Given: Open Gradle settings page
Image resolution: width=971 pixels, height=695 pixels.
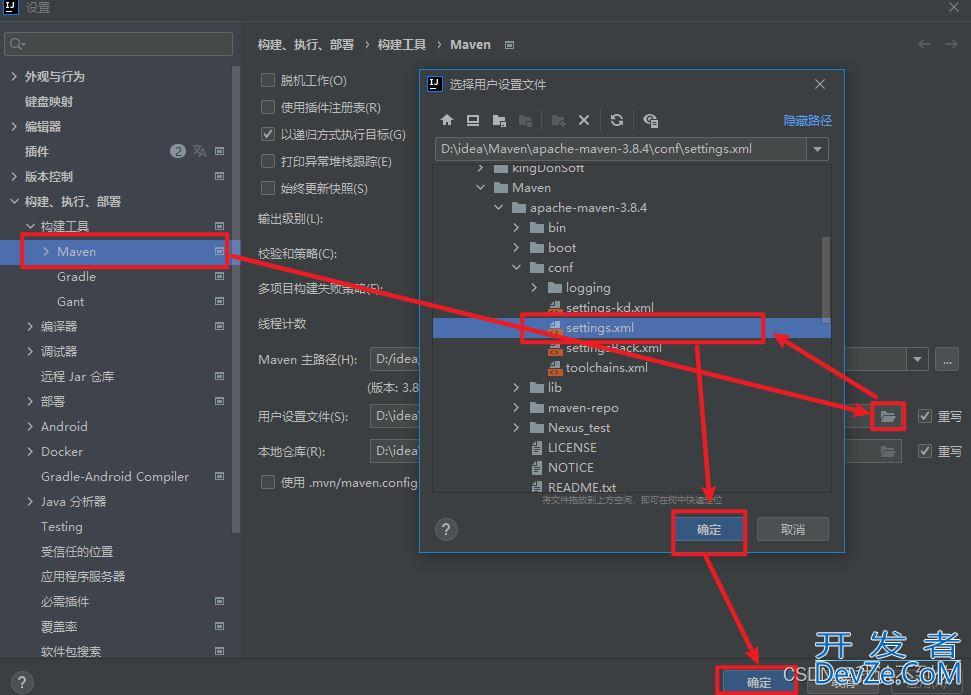Looking at the screenshot, I should [76, 276].
